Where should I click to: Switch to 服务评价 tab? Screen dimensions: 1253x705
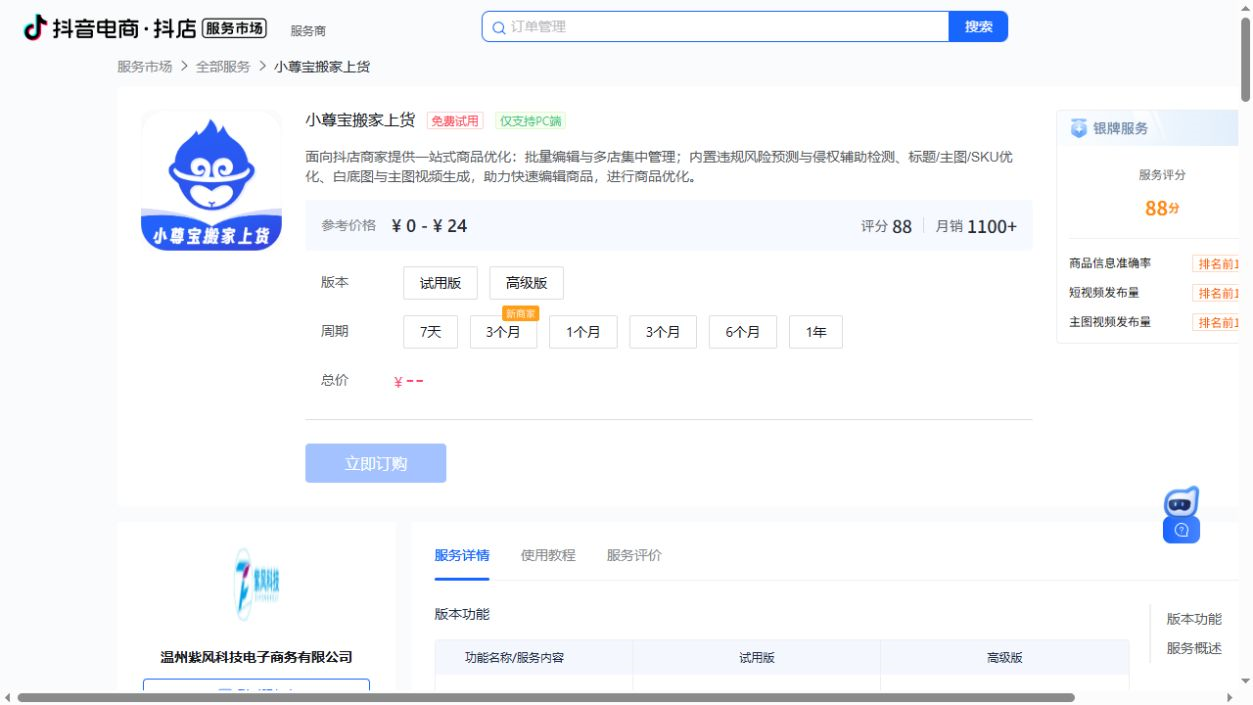(634, 555)
